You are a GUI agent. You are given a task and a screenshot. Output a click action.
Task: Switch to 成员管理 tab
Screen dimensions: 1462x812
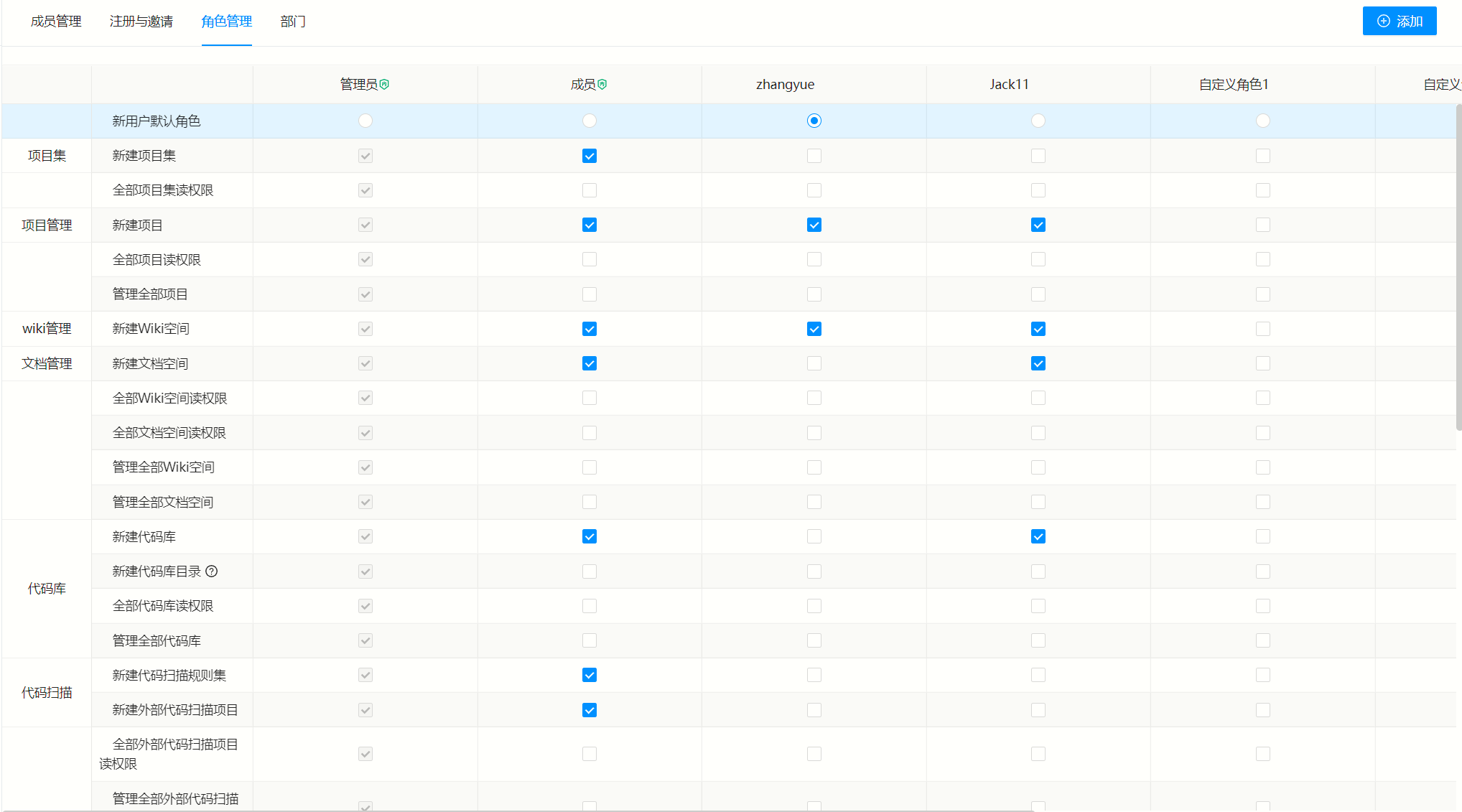(56, 22)
